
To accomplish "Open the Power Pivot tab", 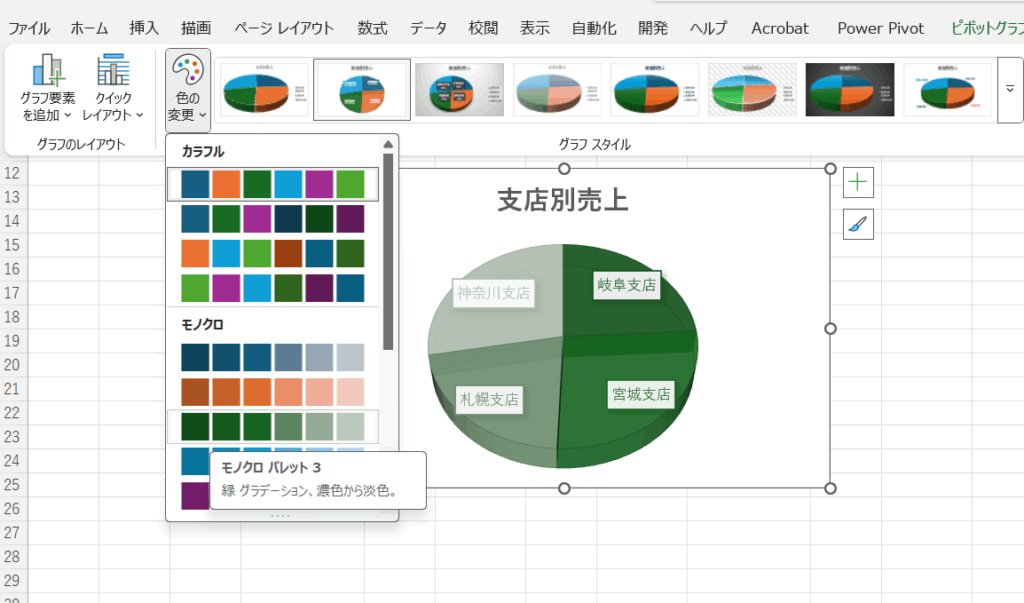I will (x=881, y=28).
